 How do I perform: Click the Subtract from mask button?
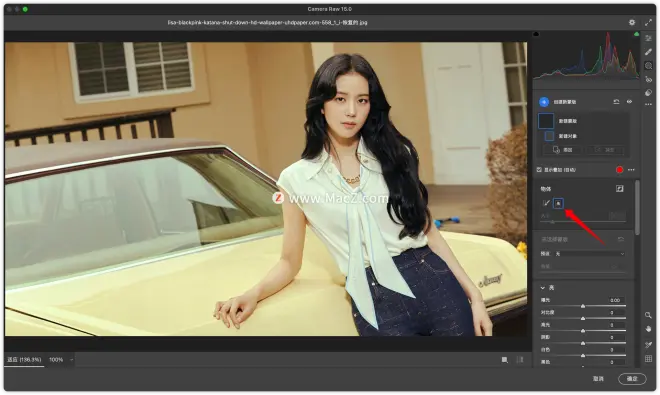click(604, 150)
